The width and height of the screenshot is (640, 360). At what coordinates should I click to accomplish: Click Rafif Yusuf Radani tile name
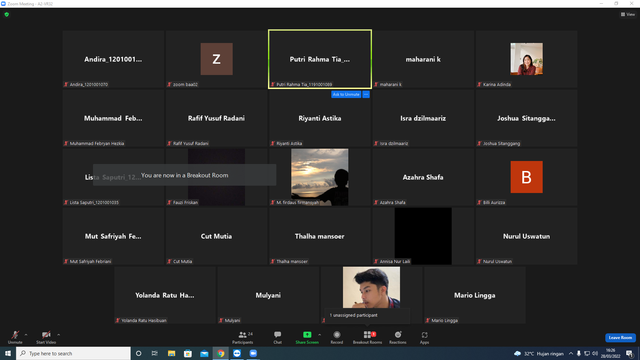216,118
